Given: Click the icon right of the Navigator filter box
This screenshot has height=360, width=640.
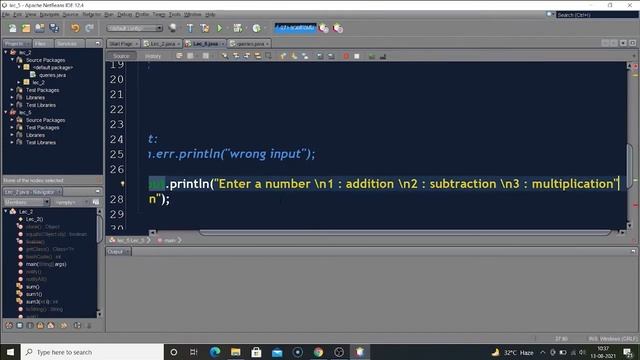Looking at the screenshot, I should coord(96,202).
